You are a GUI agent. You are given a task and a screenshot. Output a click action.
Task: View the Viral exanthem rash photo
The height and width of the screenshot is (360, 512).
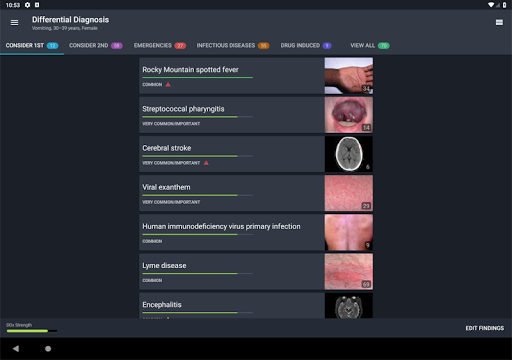coord(349,193)
